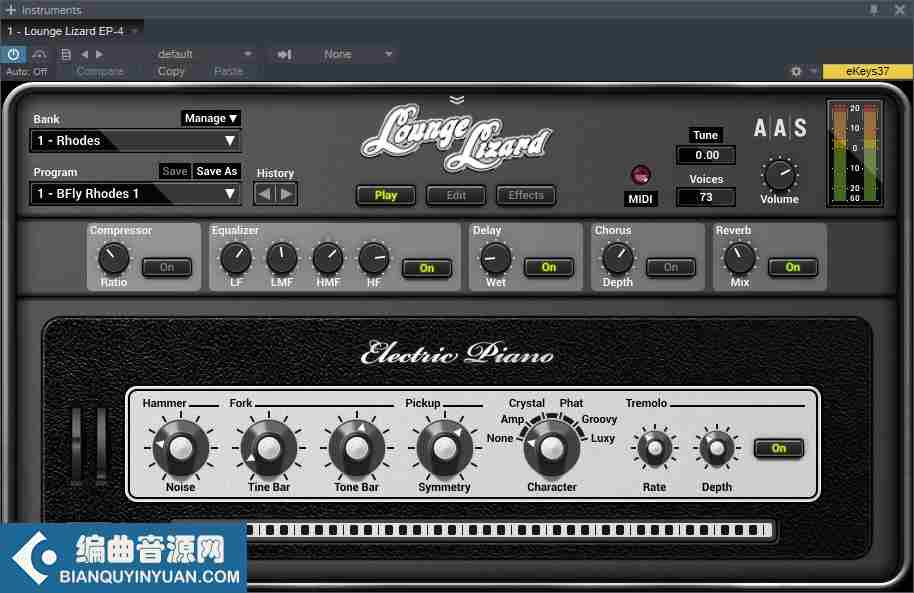Open the Lounge Lizard EP-4 tab dropdown arrow
Screen dimensions: 914x593
click(135, 31)
